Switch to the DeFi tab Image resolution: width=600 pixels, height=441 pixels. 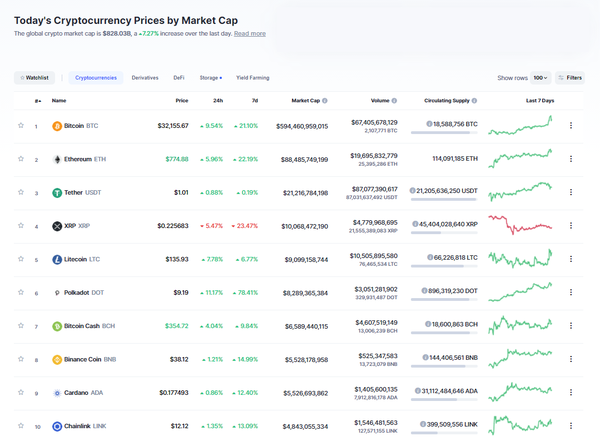179,78
